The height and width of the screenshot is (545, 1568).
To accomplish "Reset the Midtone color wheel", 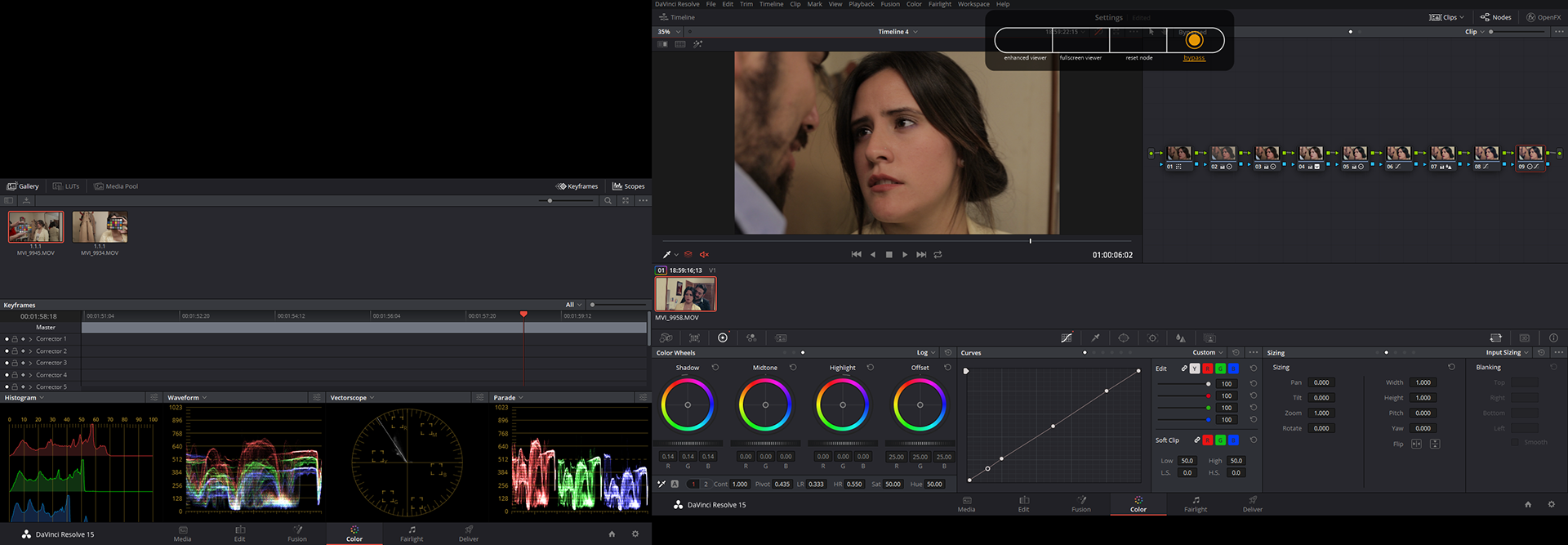I will (793, 368).
